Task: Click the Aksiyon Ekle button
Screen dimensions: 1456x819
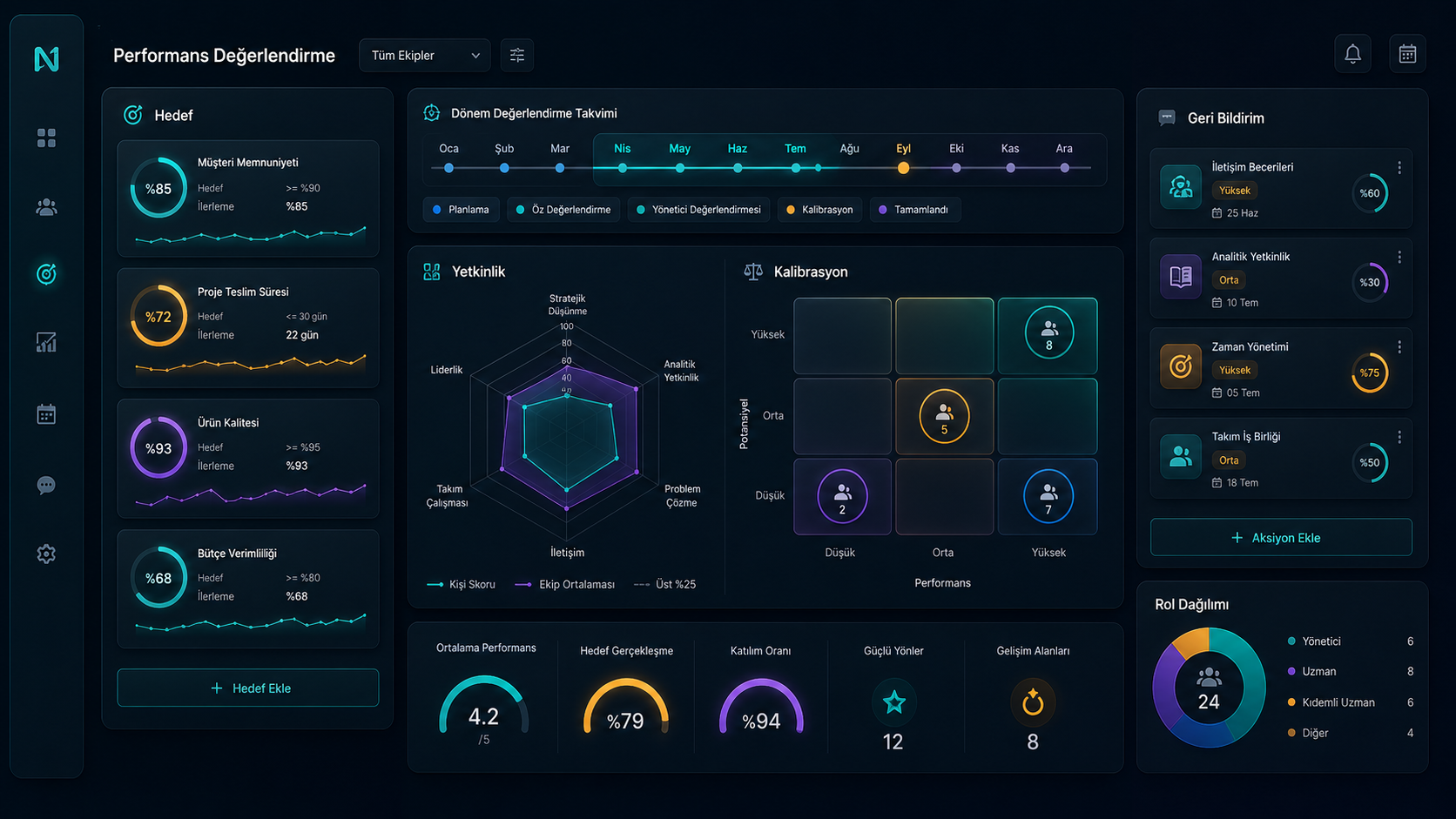Action: [x=1281, y=537]
